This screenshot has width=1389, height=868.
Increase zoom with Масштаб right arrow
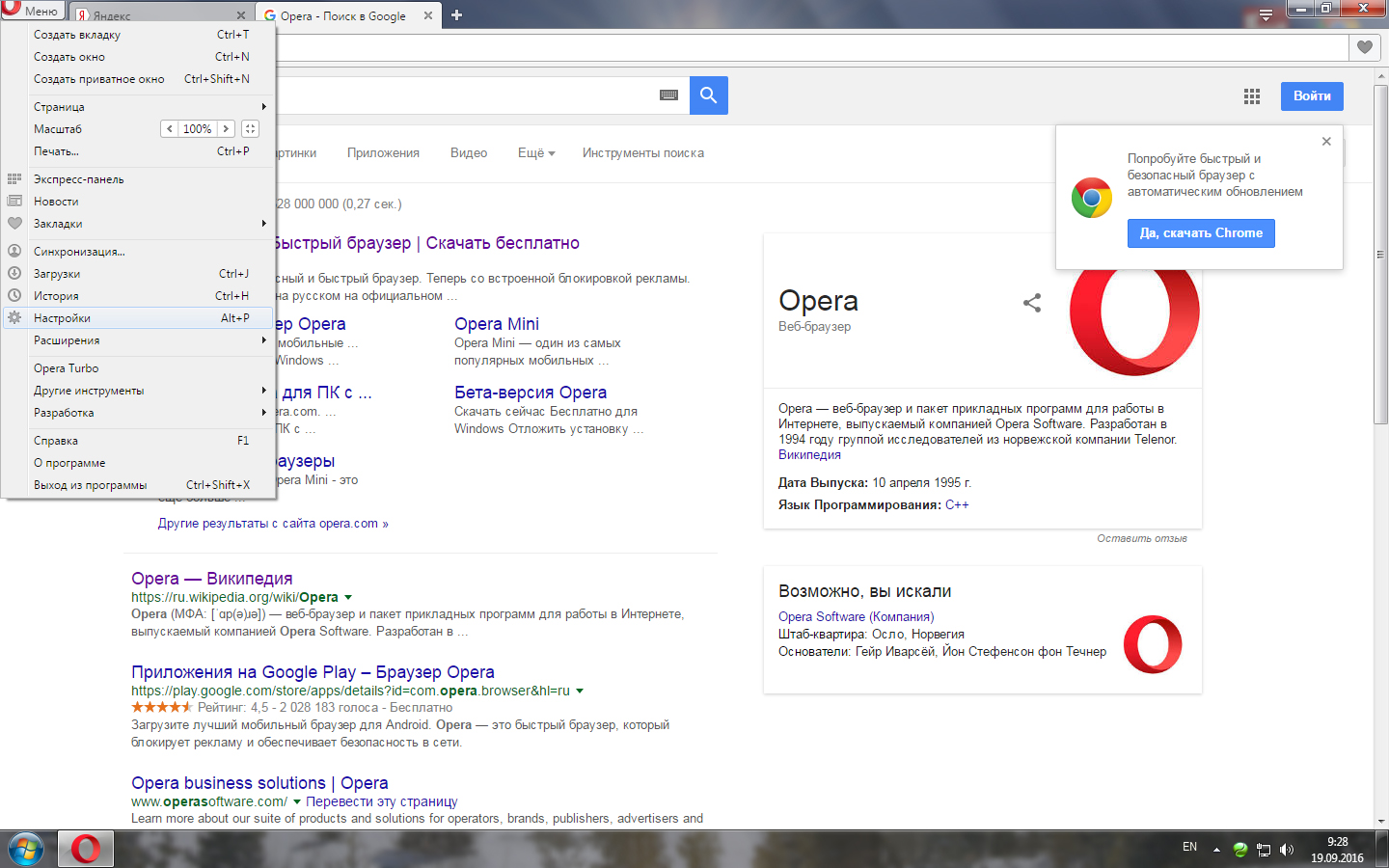tap(226, 128)
